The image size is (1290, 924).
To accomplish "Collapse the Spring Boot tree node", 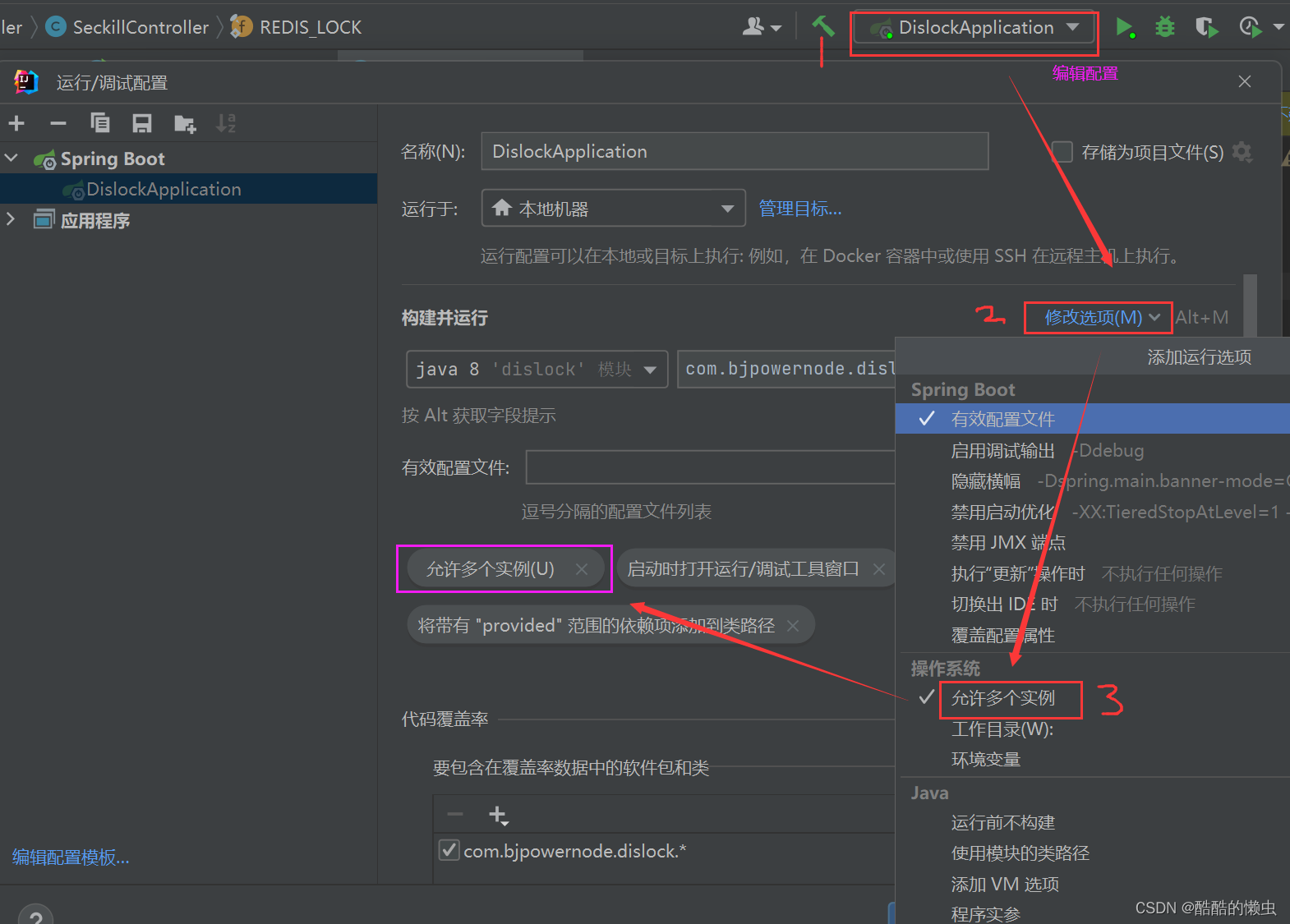I will coord(12,158).
